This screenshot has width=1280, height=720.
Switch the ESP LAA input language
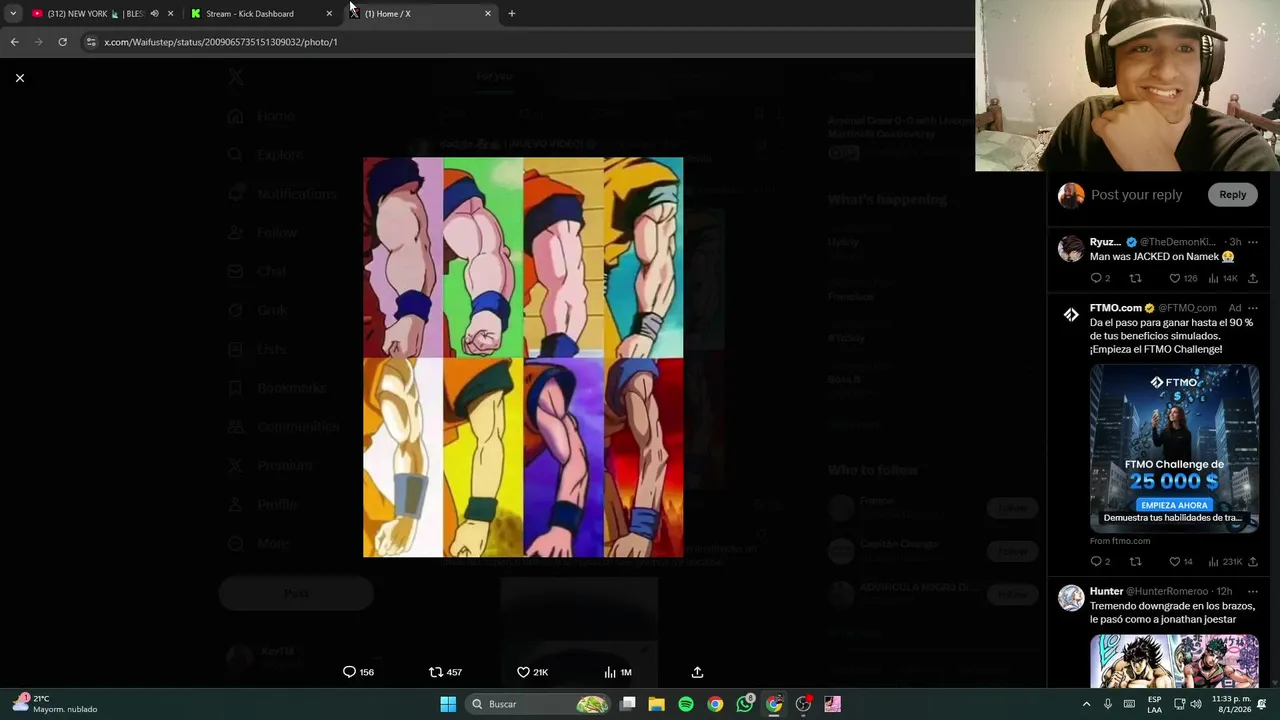(1154, 704)
